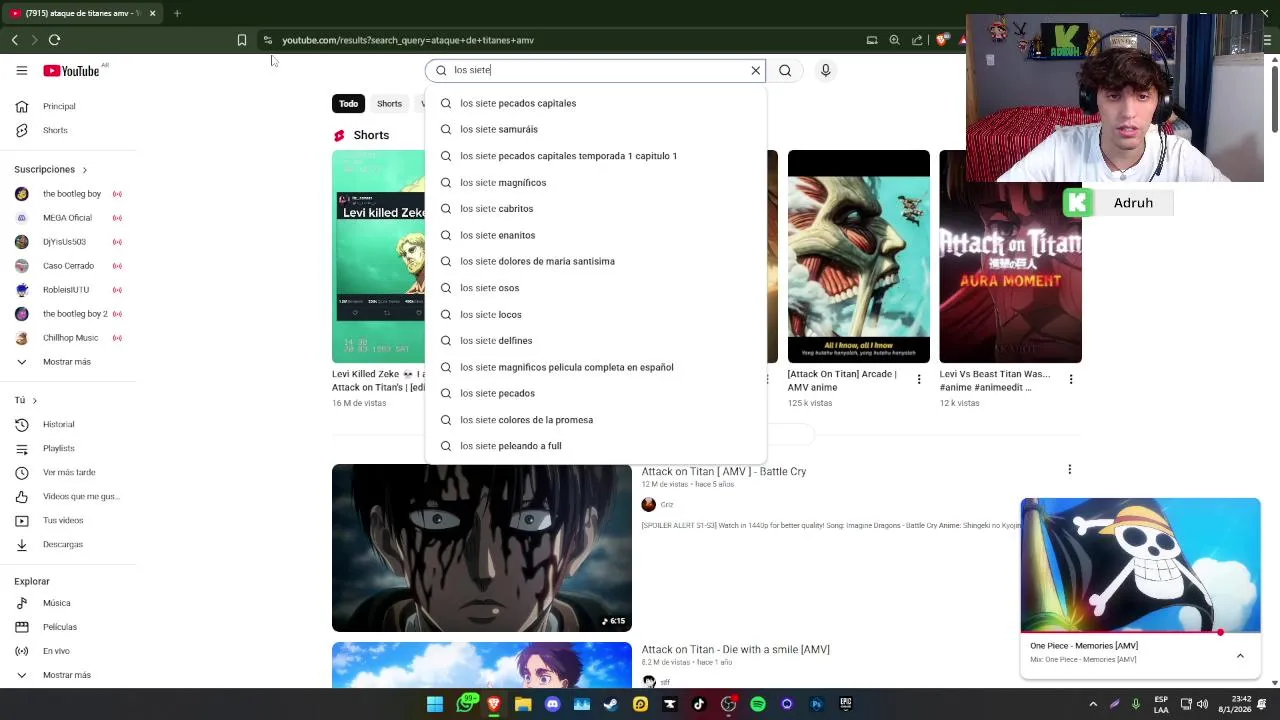Choose suggestion 'los siete osos'
This screenshot has height=720, width=1280.
(x=596, y=288)
